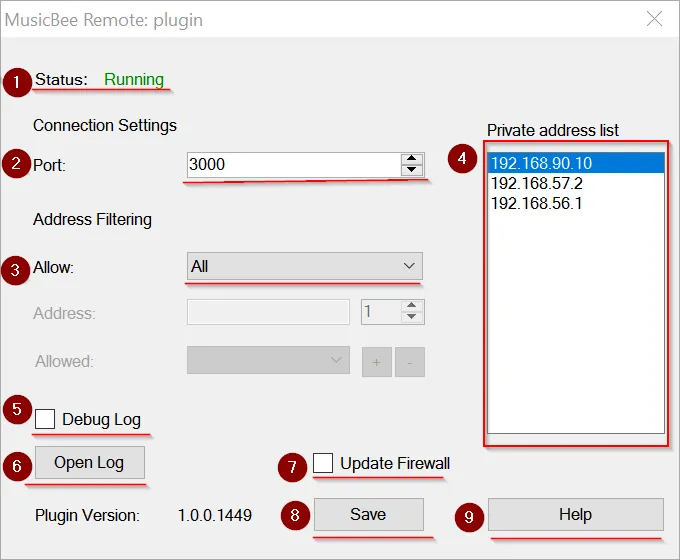
Task: Select address 192.168.56.1 in list
Action: pos(575,203)
